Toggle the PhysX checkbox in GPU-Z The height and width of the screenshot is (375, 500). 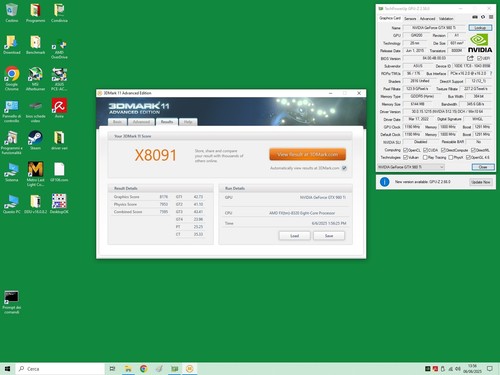(451, 157)
